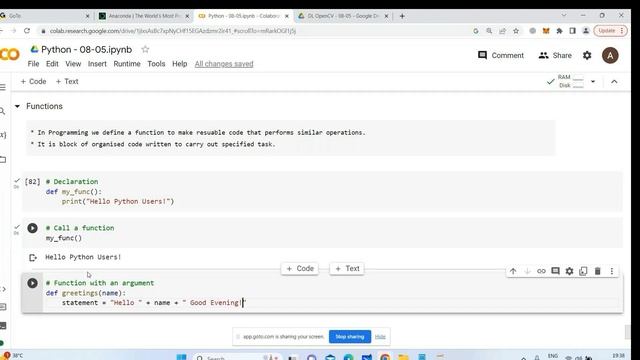Image resolution: width=640 pixels, height=360 pixels.
Task: Delete the selected cell
Action: (598, 271)
